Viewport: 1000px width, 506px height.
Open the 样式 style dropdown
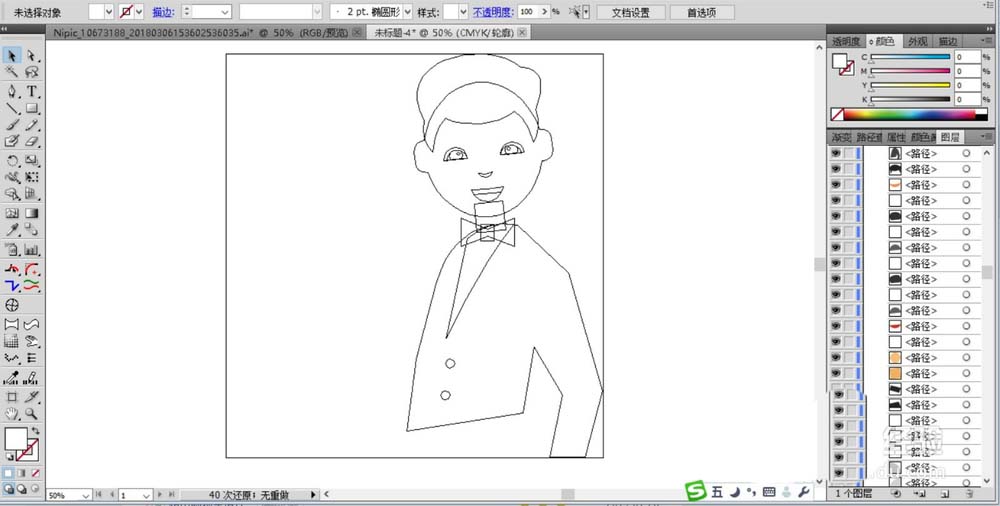click(455, 12)
